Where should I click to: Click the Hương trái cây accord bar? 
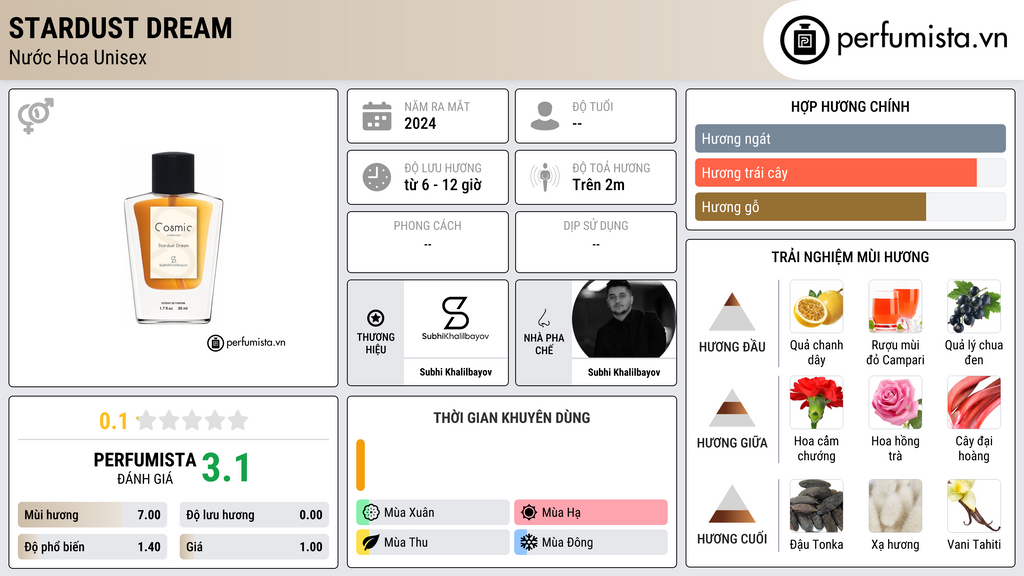[850, 172]
